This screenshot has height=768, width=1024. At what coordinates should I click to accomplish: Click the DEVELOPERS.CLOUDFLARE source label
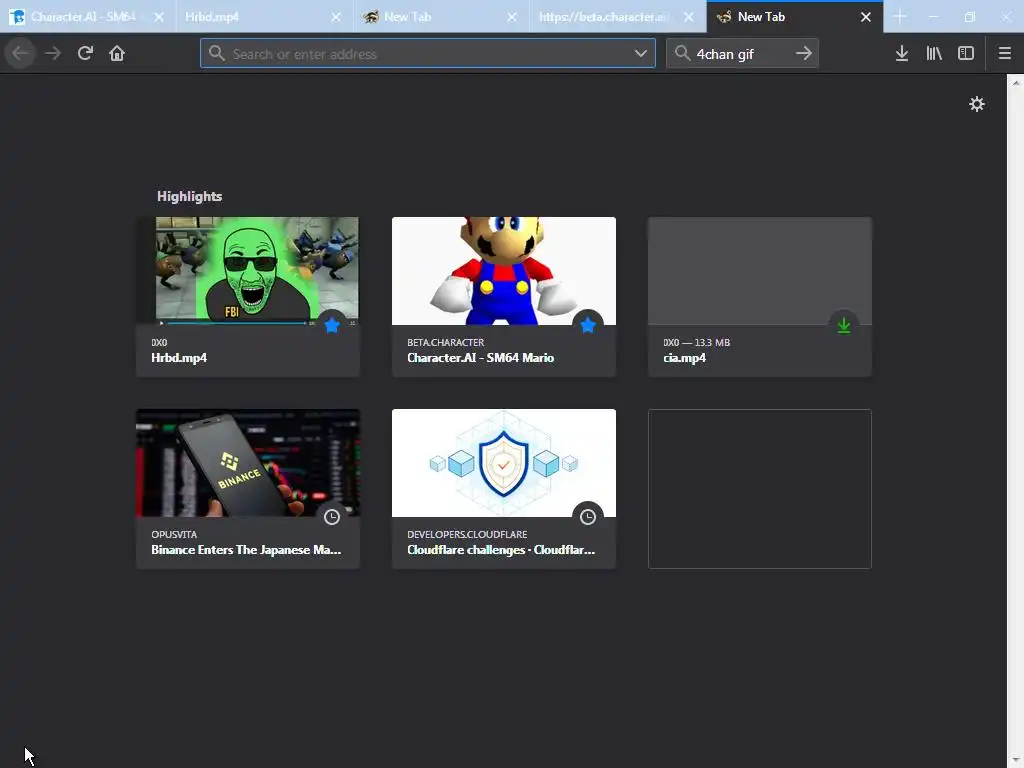pos(467,534)
